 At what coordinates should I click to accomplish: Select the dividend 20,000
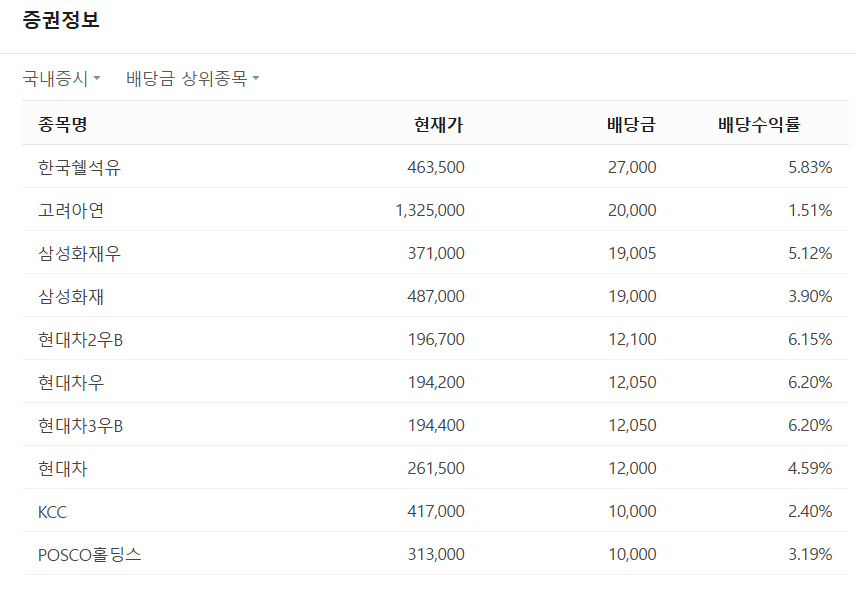pos(632,210)
